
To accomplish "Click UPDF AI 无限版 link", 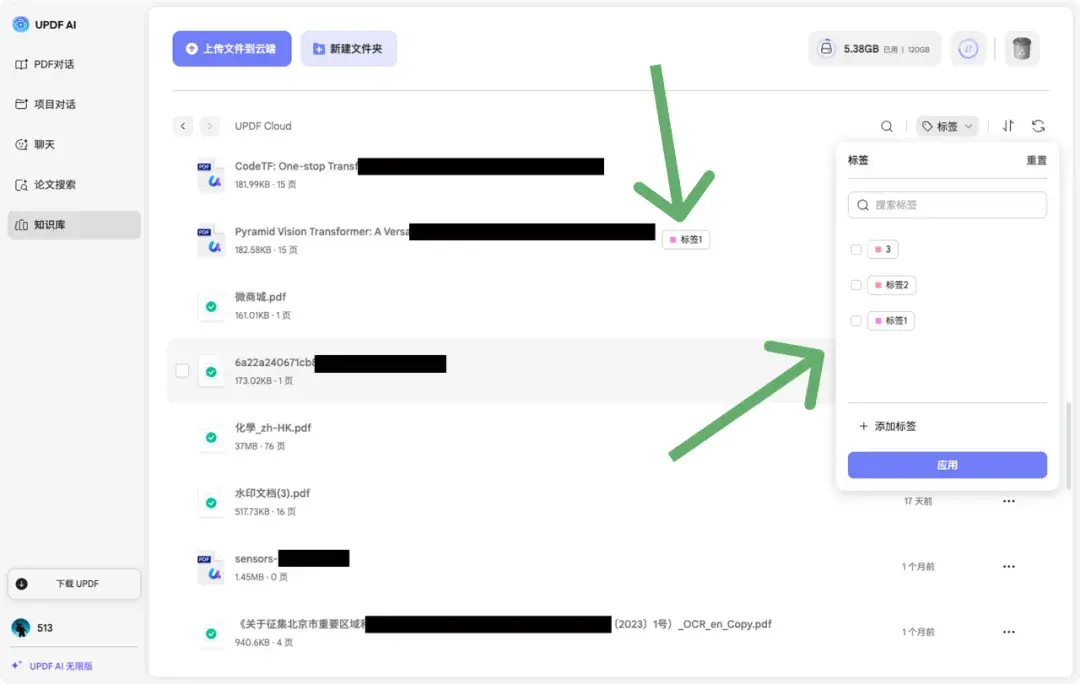I will pyautogui.click(x=52, y=666).
